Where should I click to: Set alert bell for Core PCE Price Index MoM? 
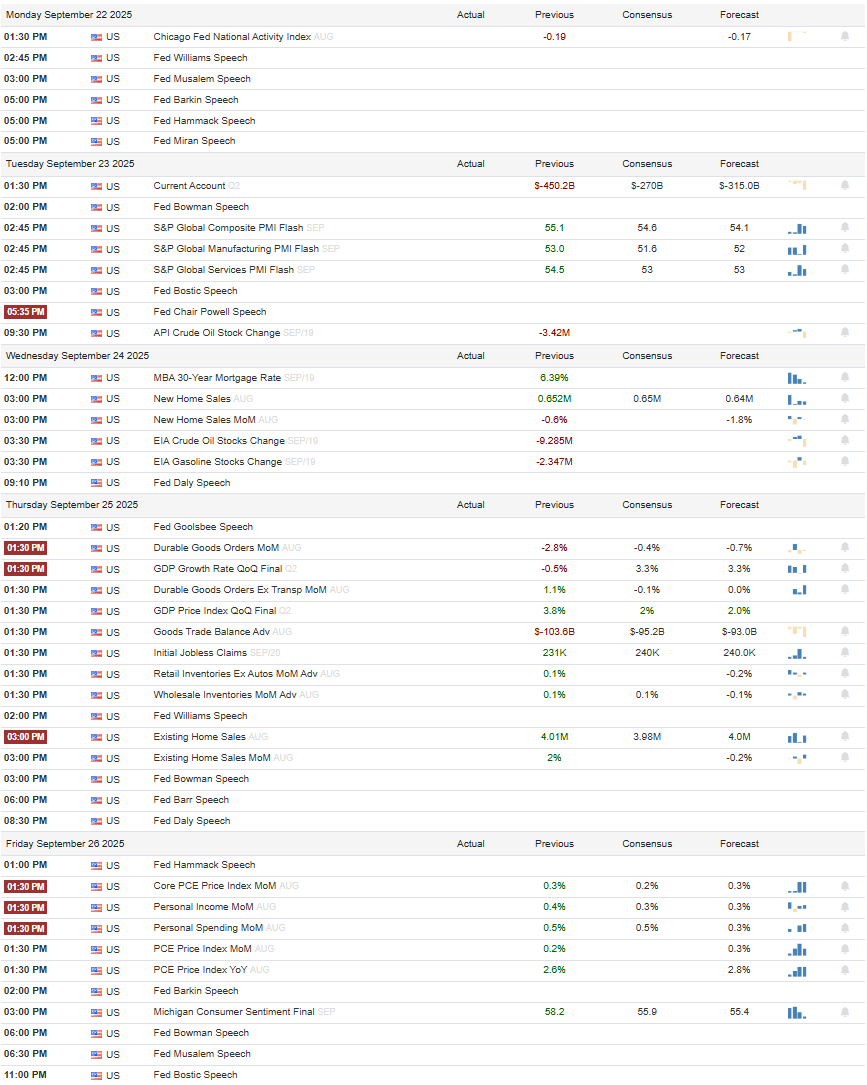pos(845,886)
